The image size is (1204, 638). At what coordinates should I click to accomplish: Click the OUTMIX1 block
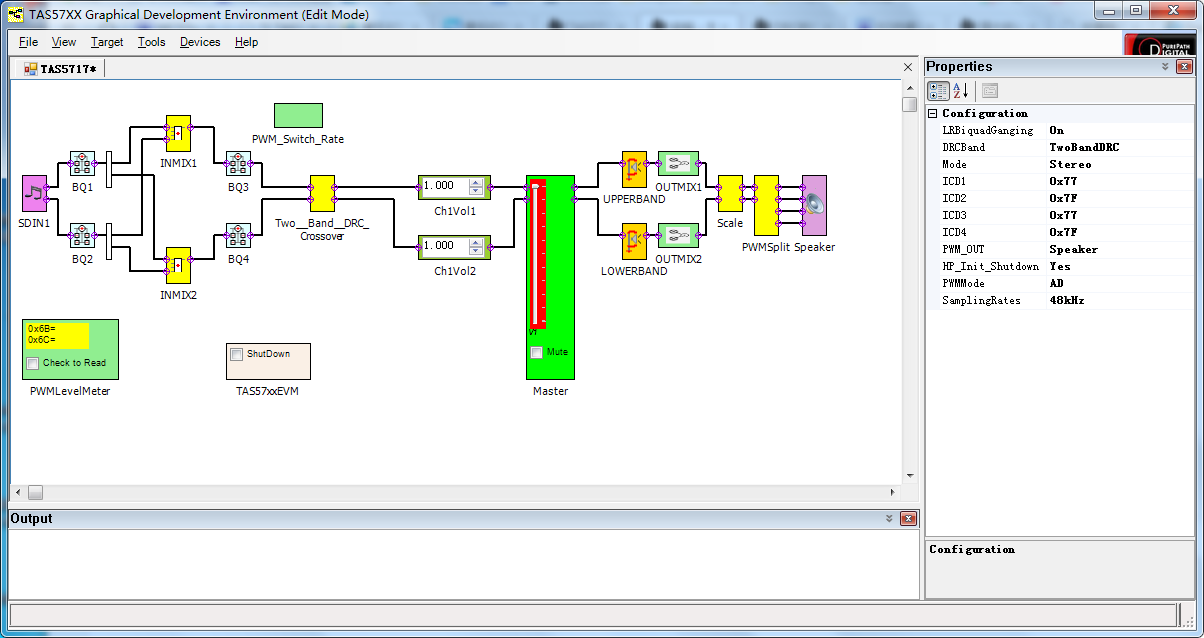coord(678,164)
